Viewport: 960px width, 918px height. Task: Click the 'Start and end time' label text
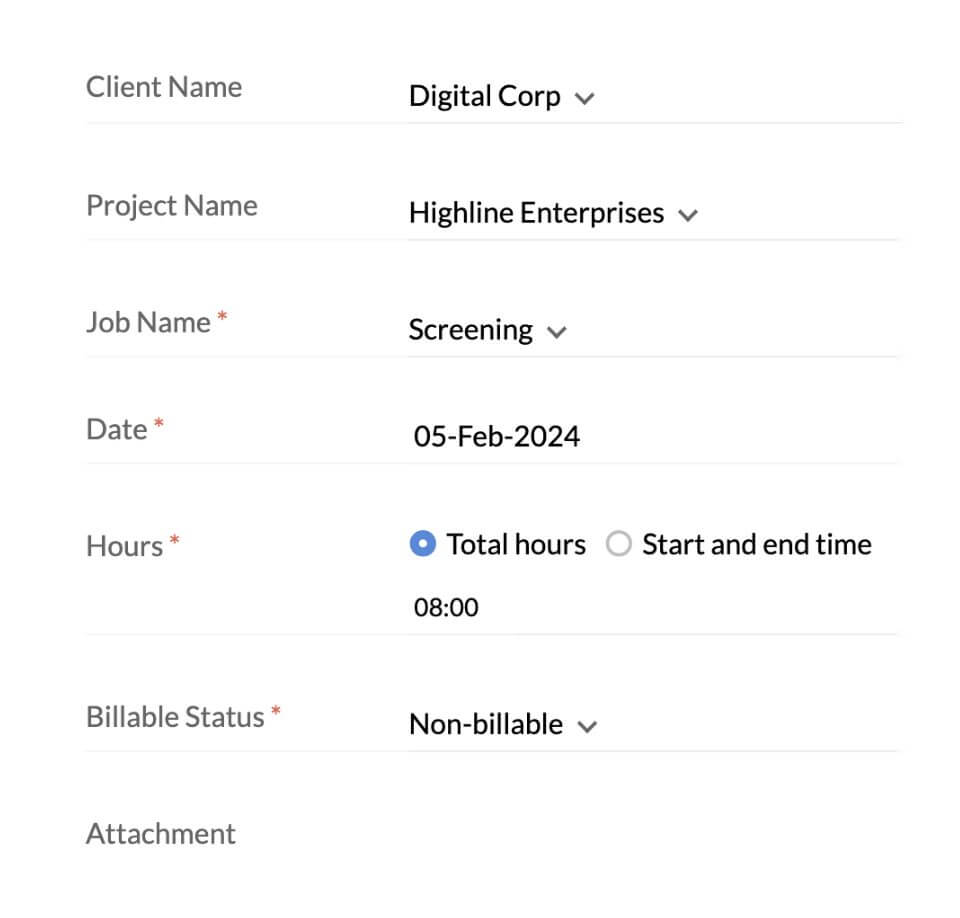click(x=756, y=545)
